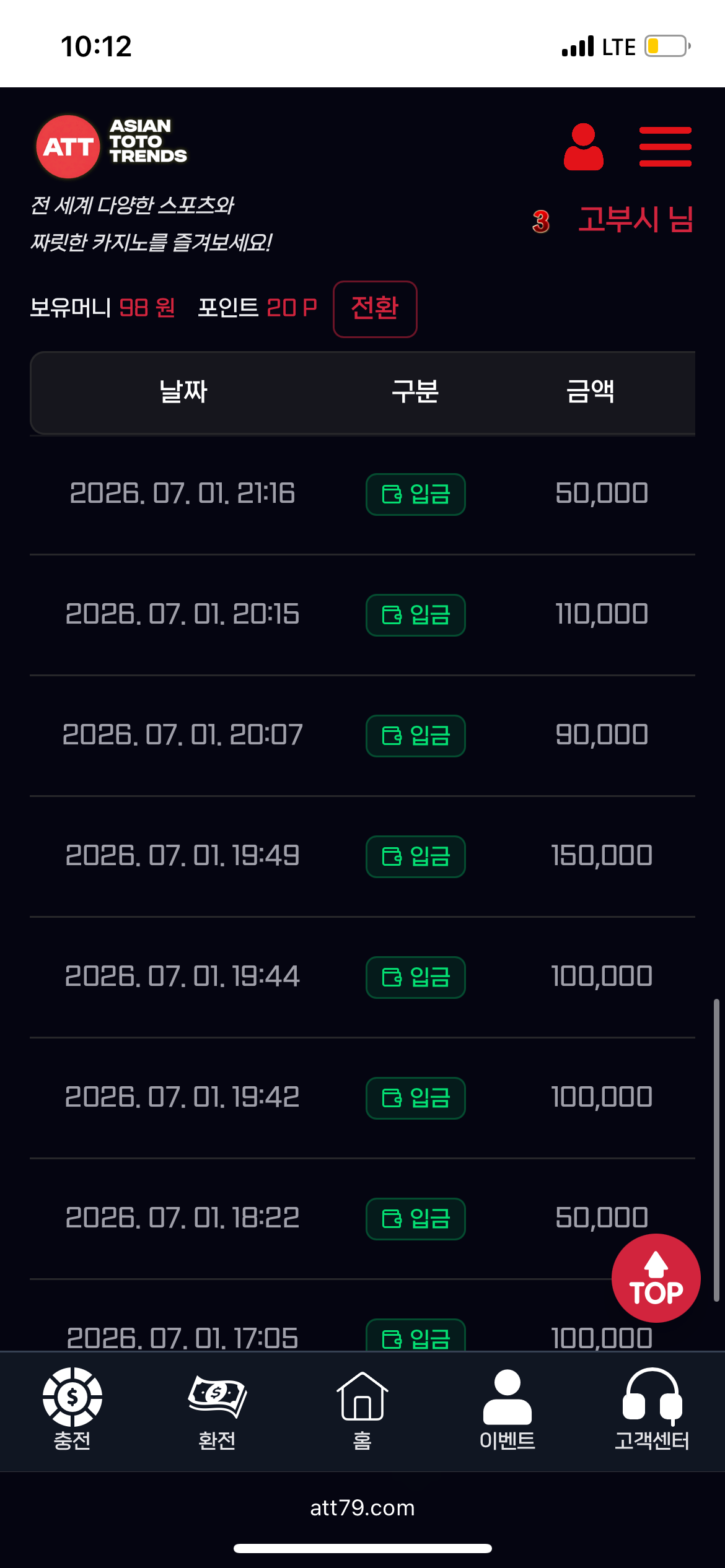
Task: Tap the red user profile icon
Action: (583, 147)
